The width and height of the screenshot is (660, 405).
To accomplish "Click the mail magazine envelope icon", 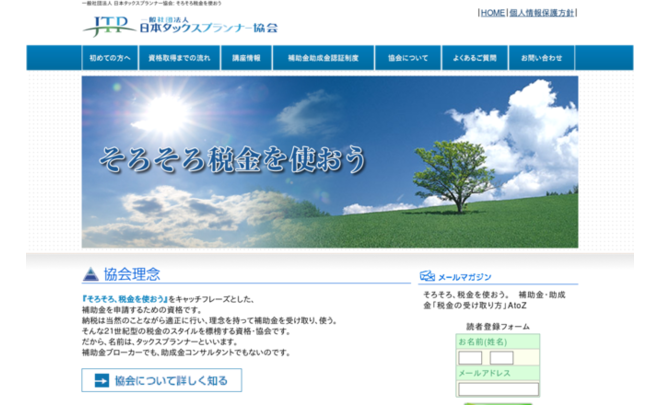I will tap(427, 276).
